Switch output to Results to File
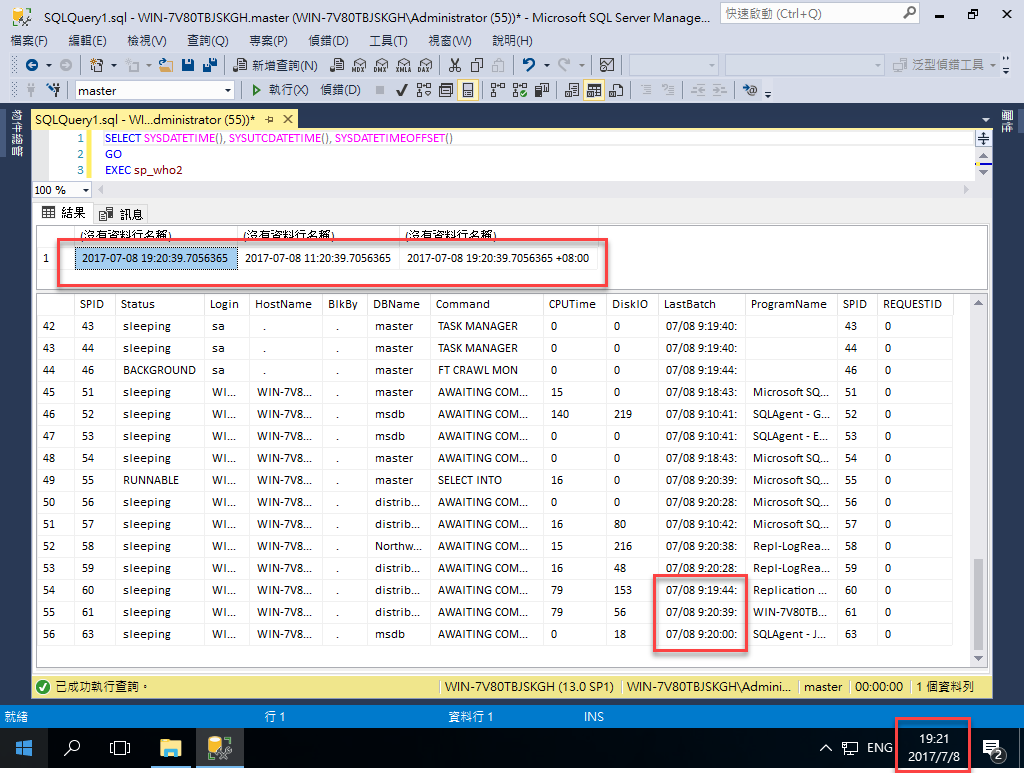The width and height of the screenshot is (1024, 773). (x=616, y=89)
